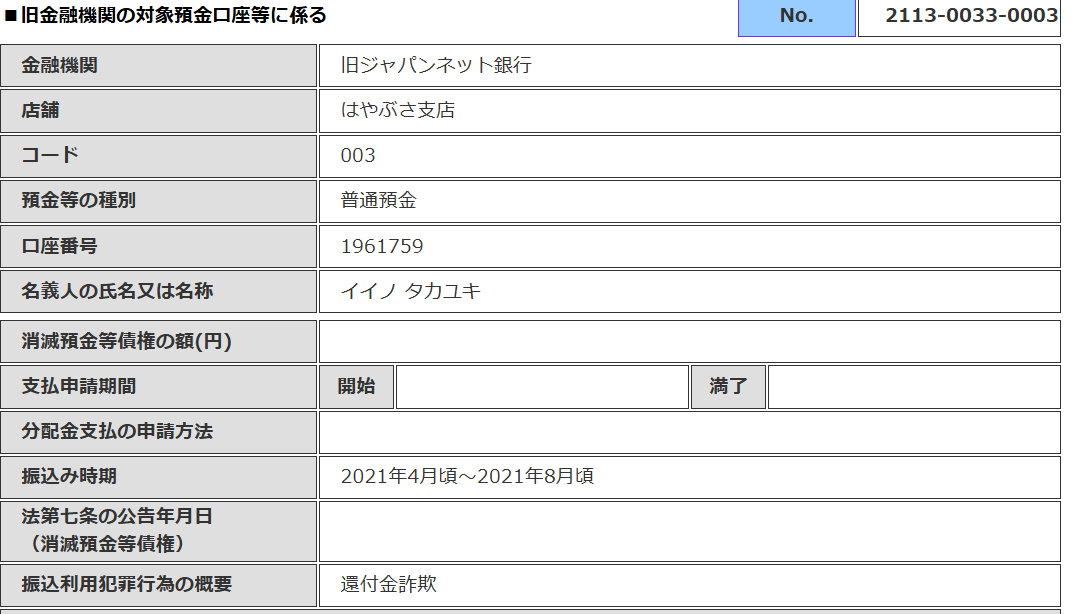Screen dimensions: 1080x614
Task: Select the deposit type 普通預金
Action: point(378,201)
